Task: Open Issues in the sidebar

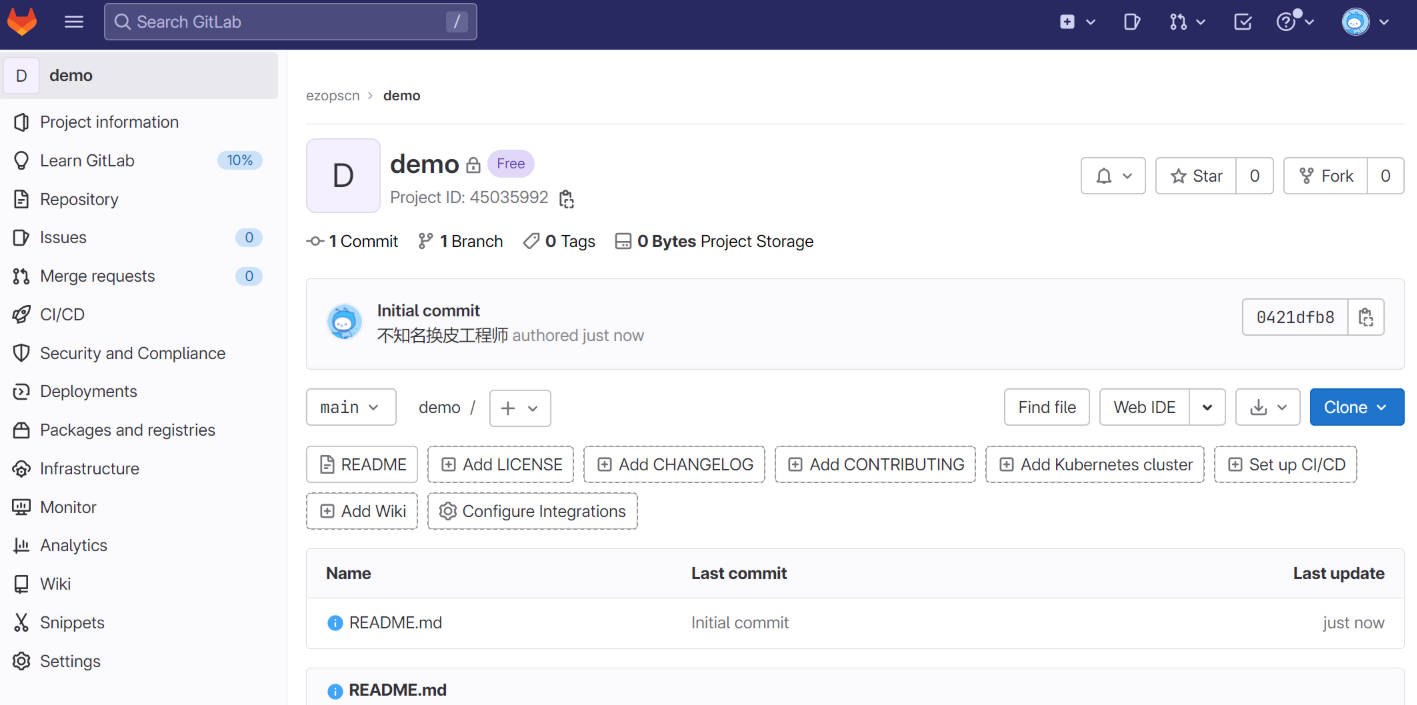Action: pyautogui.click(x=139, y=237)
